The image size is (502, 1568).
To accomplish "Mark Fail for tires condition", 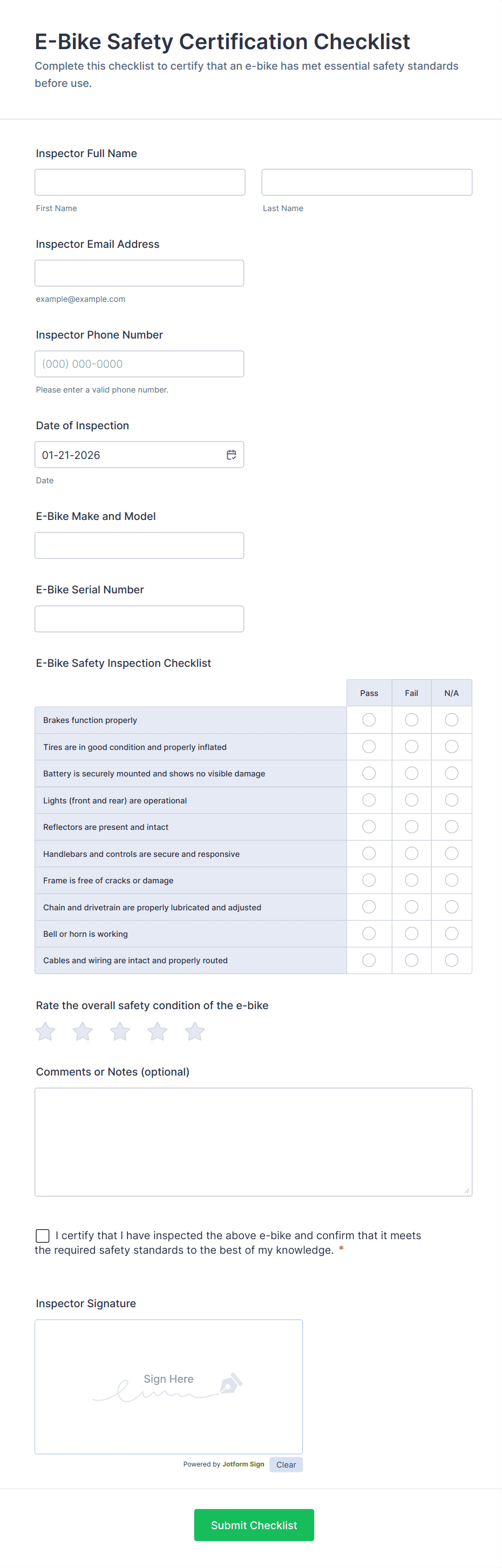I will [411, 746].
